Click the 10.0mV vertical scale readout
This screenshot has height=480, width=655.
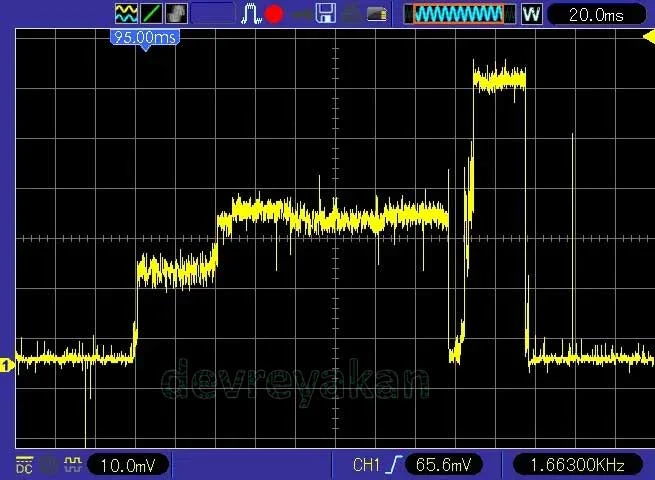coord(128,465)
